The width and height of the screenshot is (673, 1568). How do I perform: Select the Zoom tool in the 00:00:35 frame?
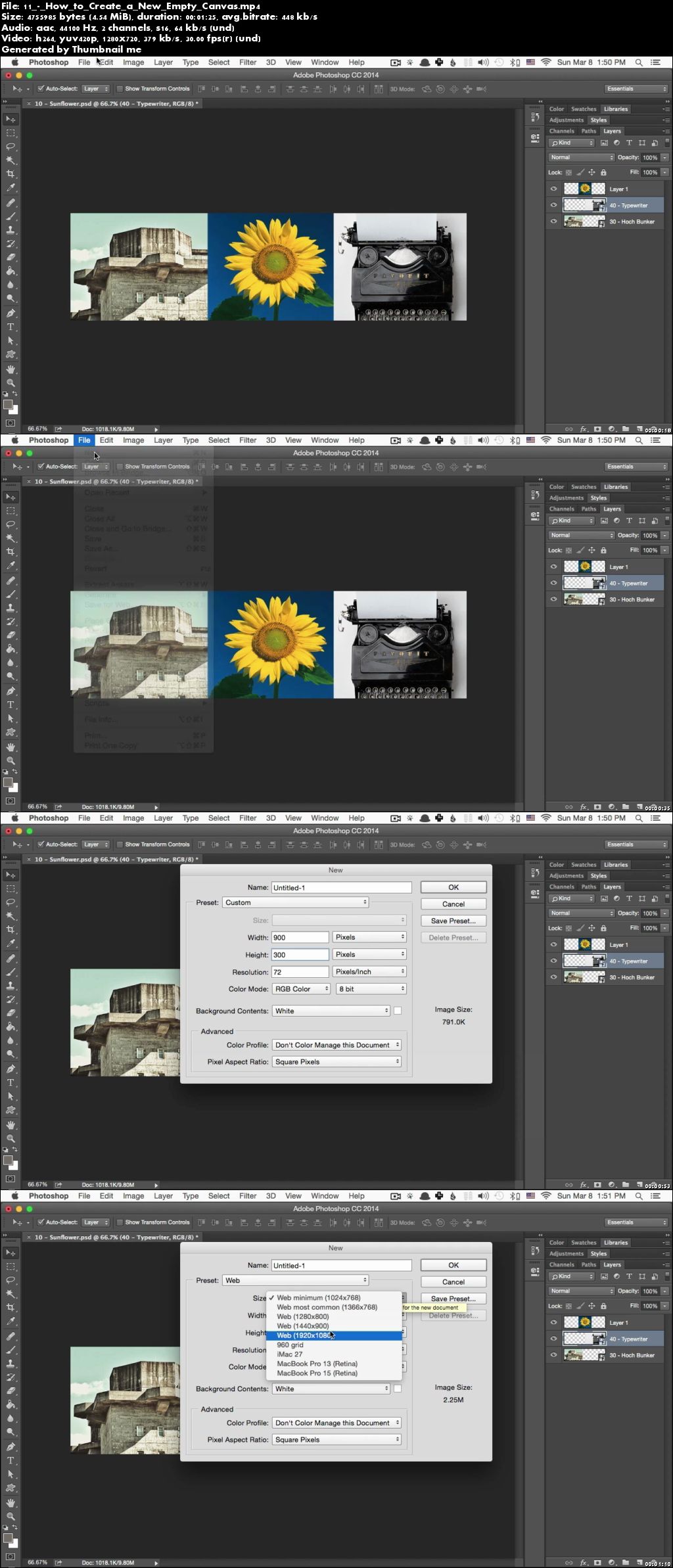pos(11,760)
